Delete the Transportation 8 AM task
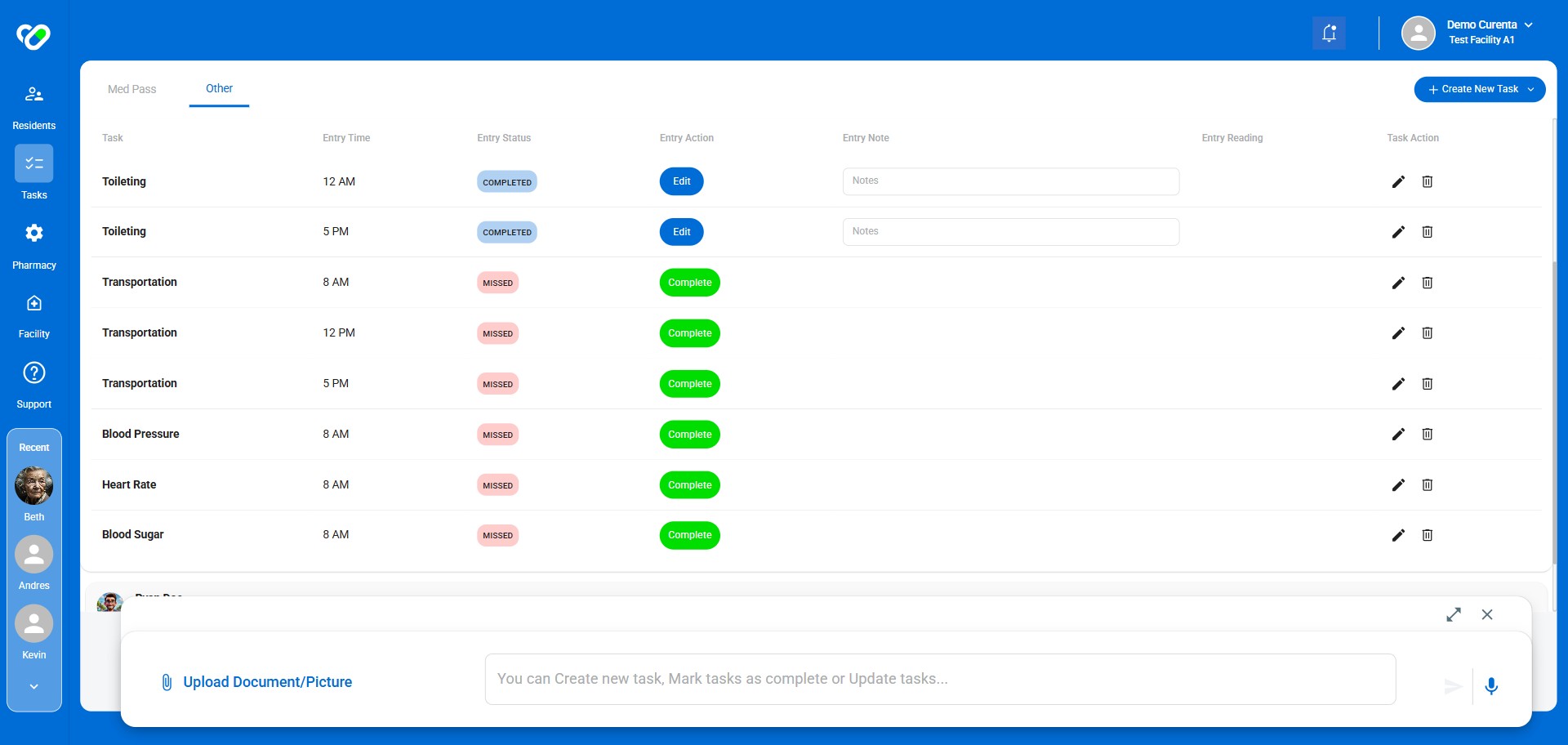 point(1427,283)
